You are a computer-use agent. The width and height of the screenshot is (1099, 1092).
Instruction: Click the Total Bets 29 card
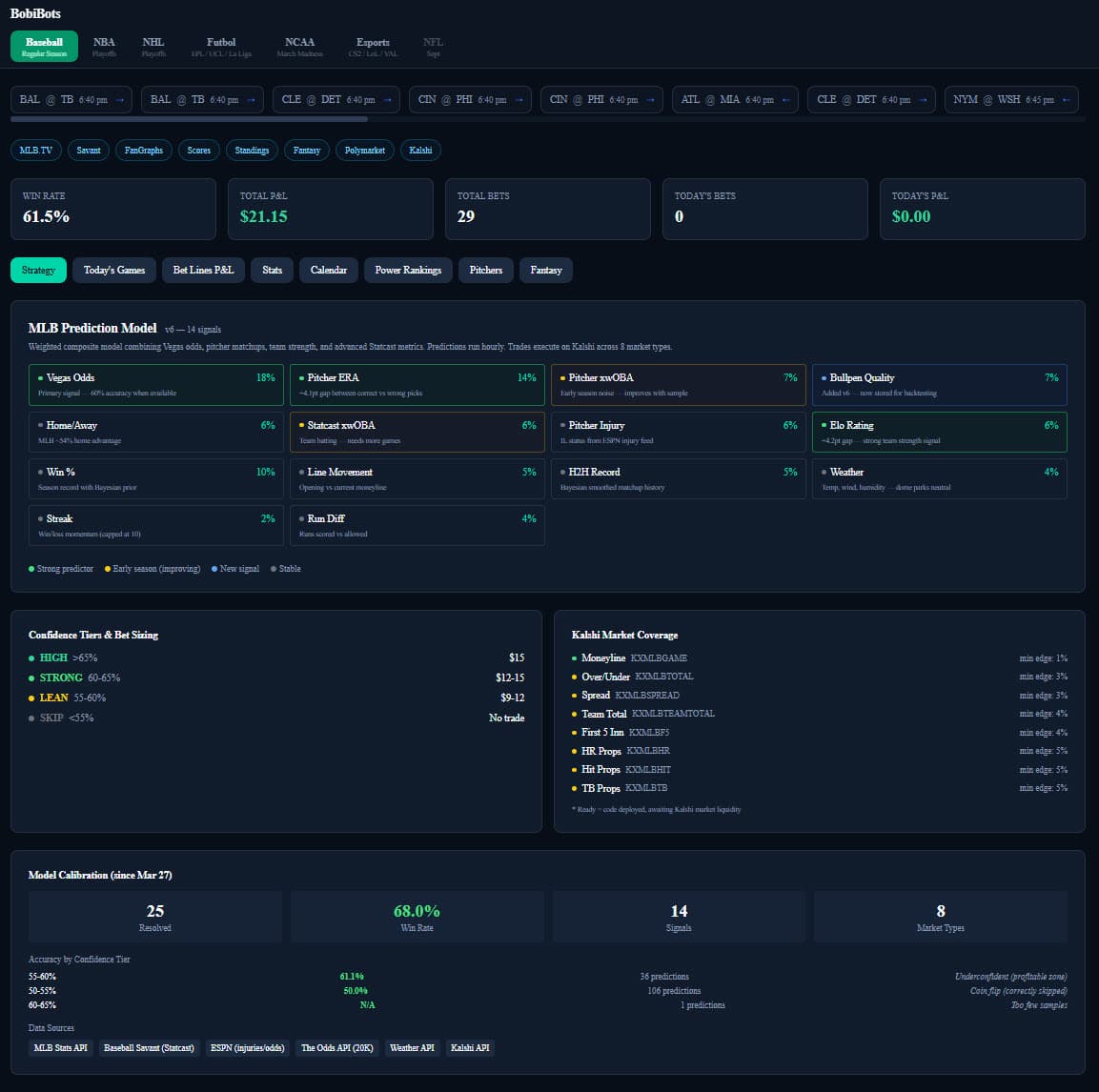pos(548,209)
